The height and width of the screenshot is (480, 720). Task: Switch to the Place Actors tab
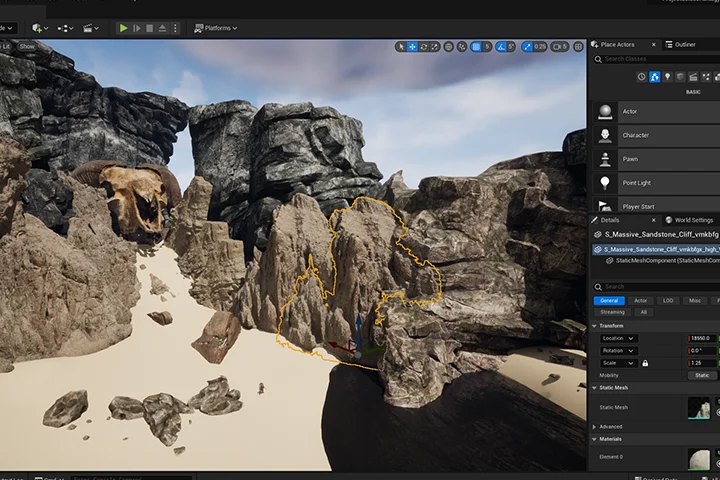[617, 45]
